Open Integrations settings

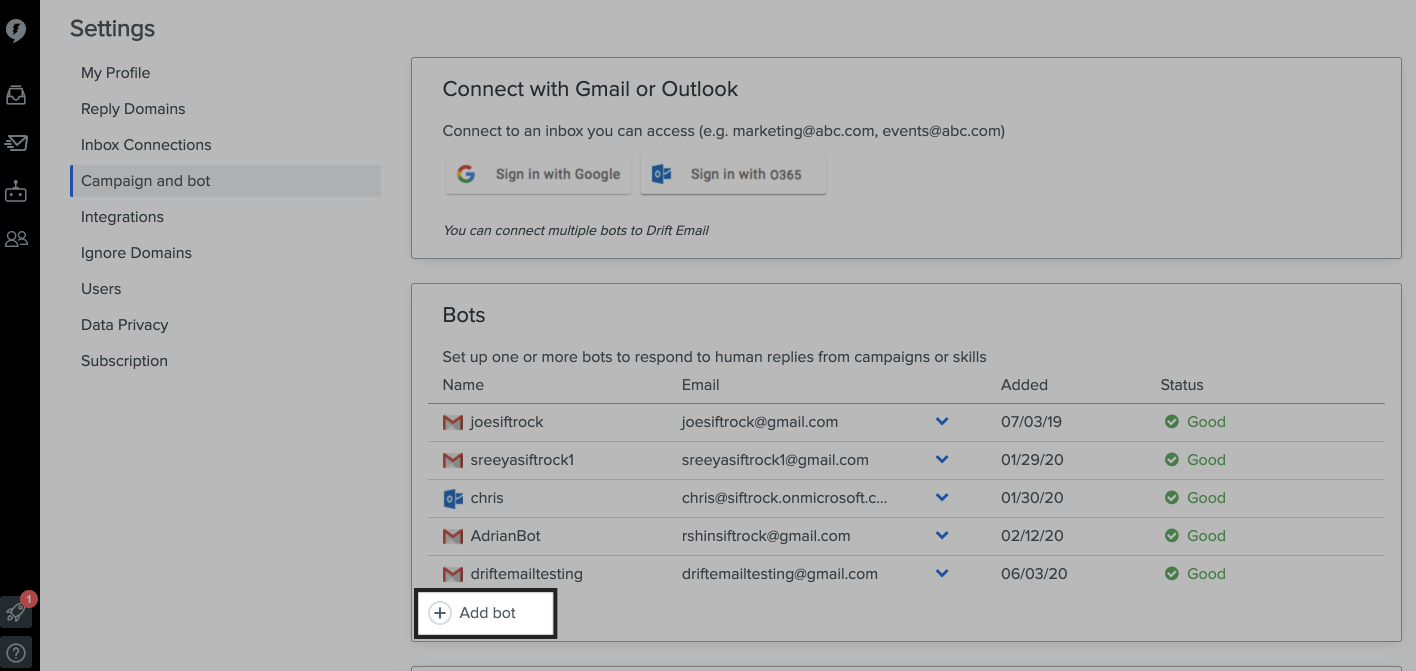(x=122, y=217)
